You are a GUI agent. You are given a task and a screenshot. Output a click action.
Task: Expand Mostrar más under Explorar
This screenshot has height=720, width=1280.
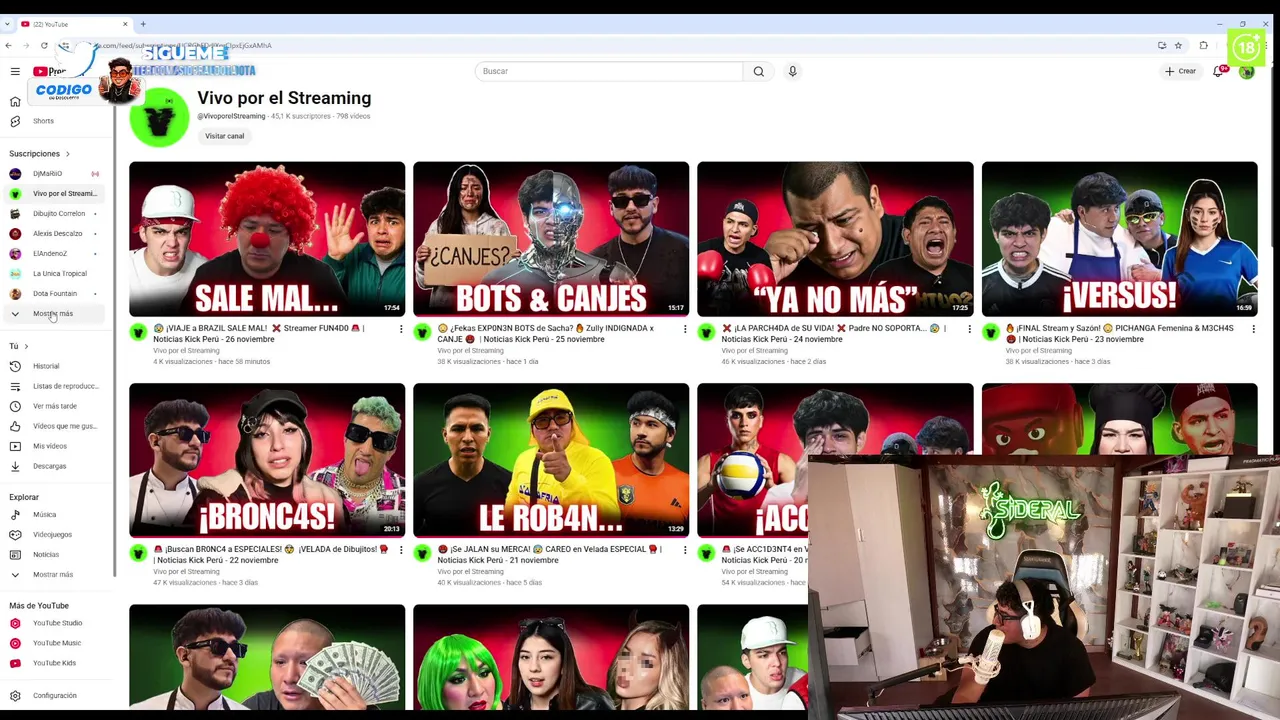tap(53, 574)
